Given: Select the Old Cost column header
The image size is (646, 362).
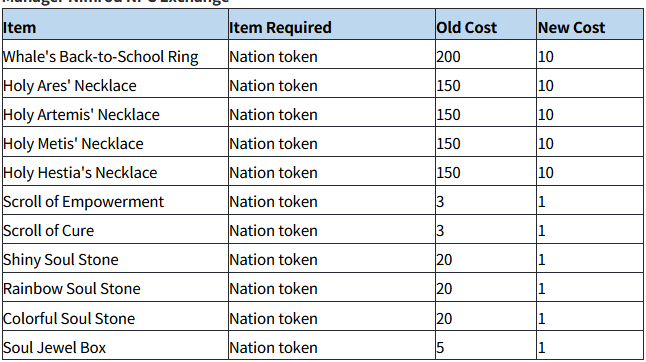Looking at the screenshot, I should [x=486, y=25].
